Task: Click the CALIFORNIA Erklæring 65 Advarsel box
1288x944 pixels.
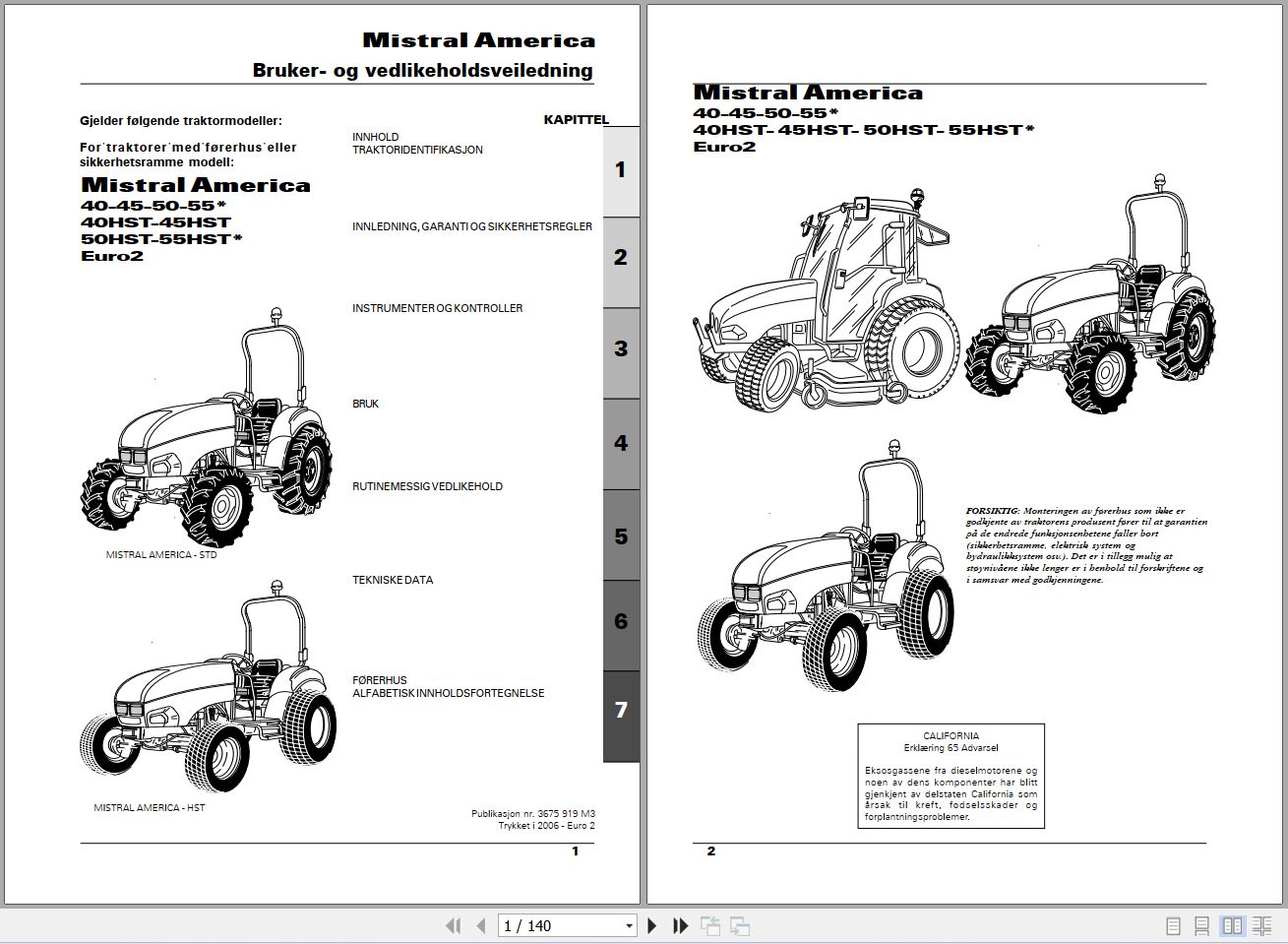Action: pos(951,776)
